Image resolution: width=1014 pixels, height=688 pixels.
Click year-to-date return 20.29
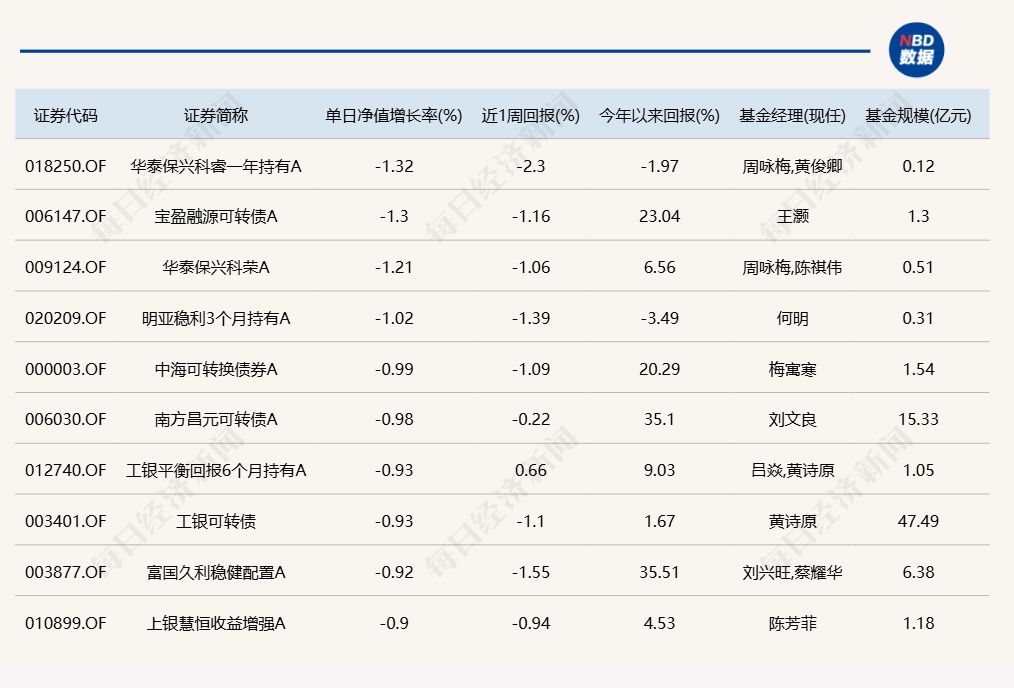coord(660,369)
